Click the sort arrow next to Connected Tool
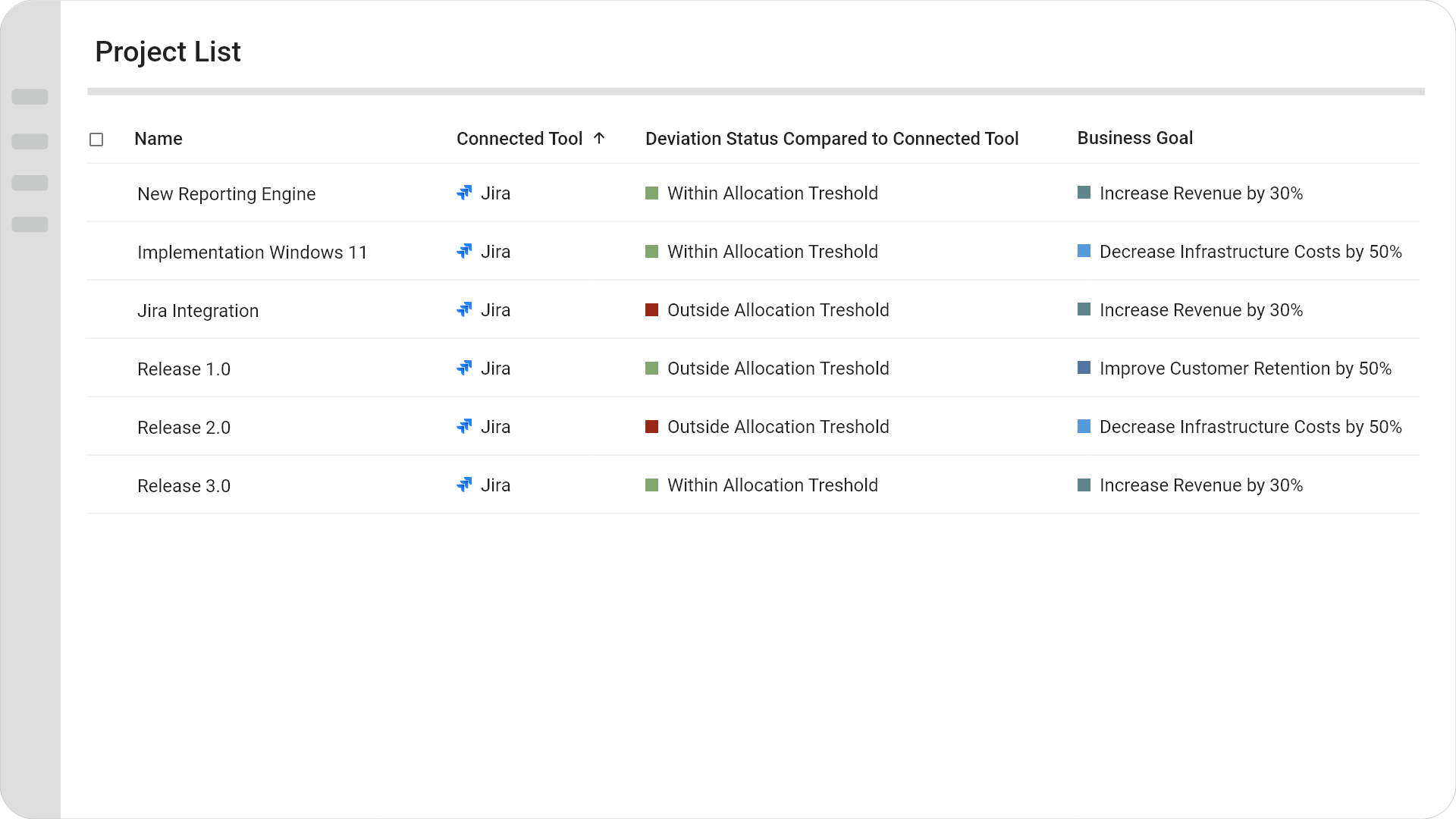Screen dimensions: 1456x819 (599, 138)
